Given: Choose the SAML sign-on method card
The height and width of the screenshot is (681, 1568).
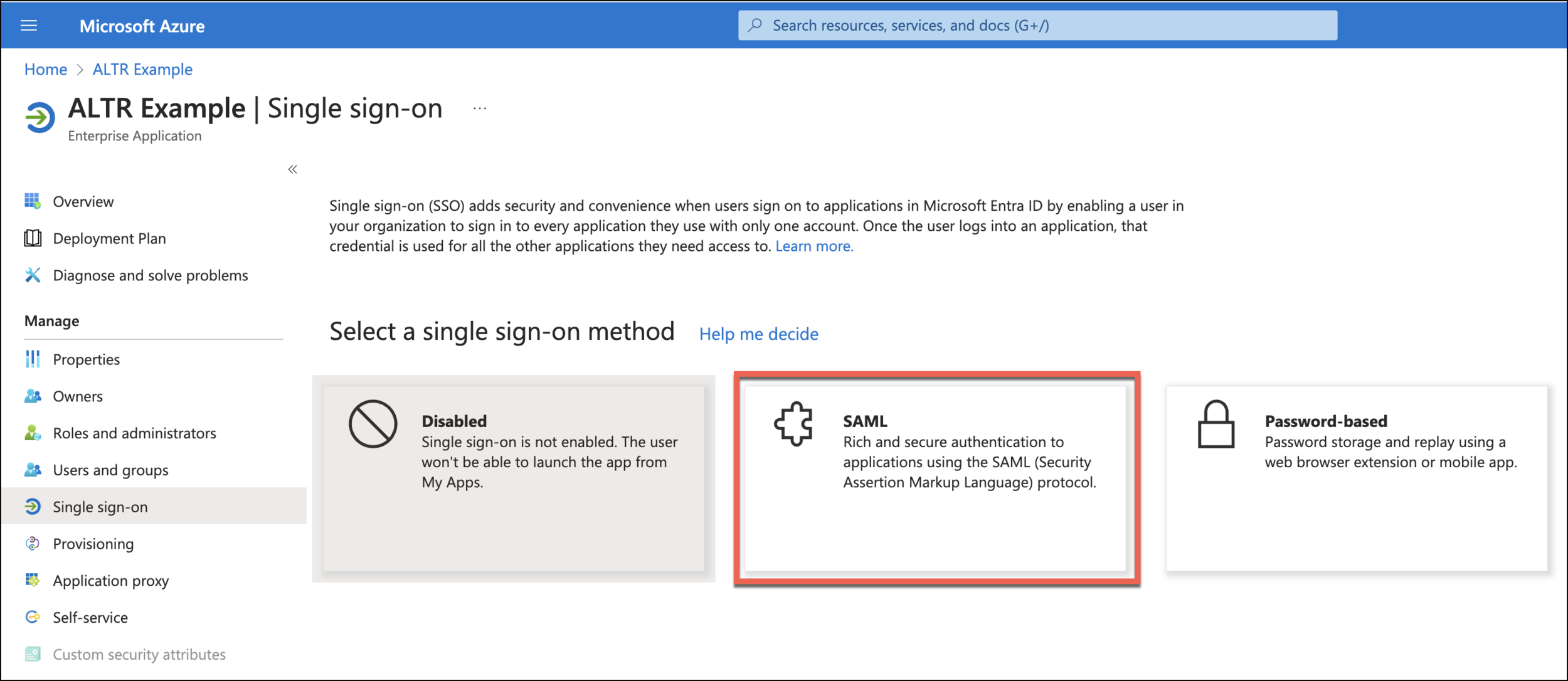Looking at the screenshot, I should [936, 478].
